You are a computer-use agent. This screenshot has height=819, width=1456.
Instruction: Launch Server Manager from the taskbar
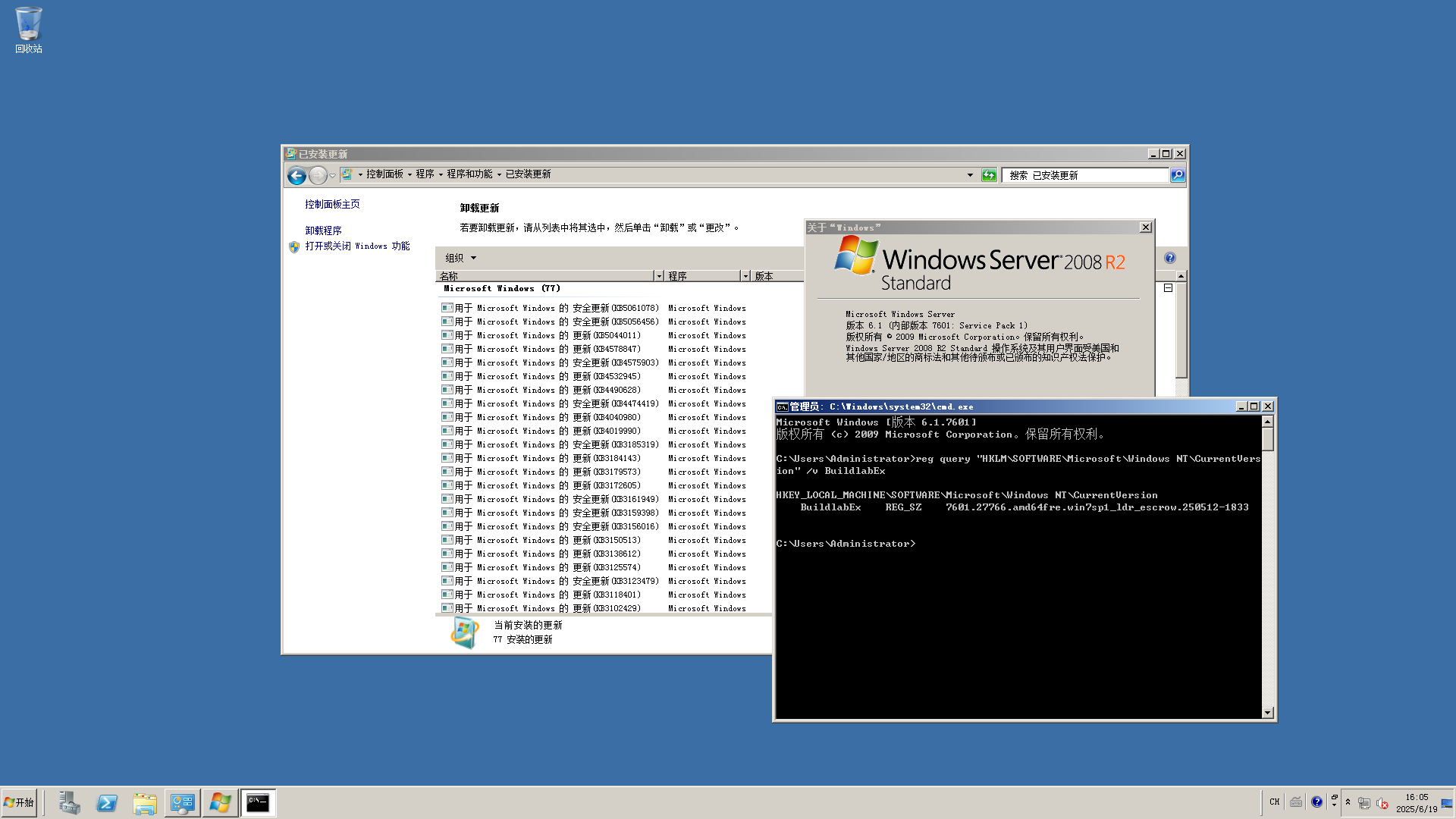pyautogui.click(x=69, y=802)
